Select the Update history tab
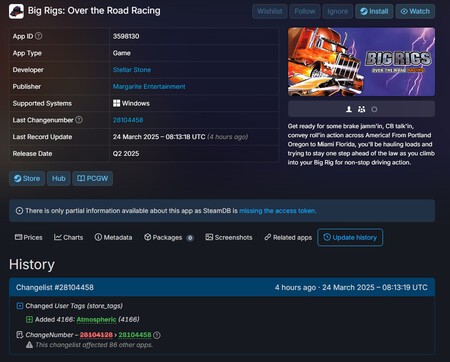 (350, 237)
